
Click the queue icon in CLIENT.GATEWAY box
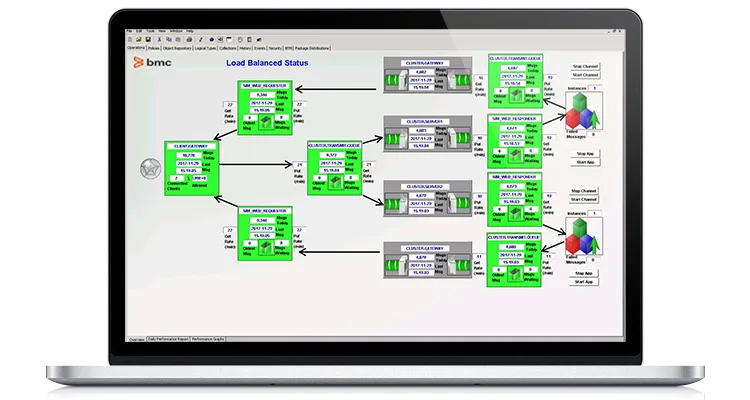pyautogui.click(x=188, y=178)
